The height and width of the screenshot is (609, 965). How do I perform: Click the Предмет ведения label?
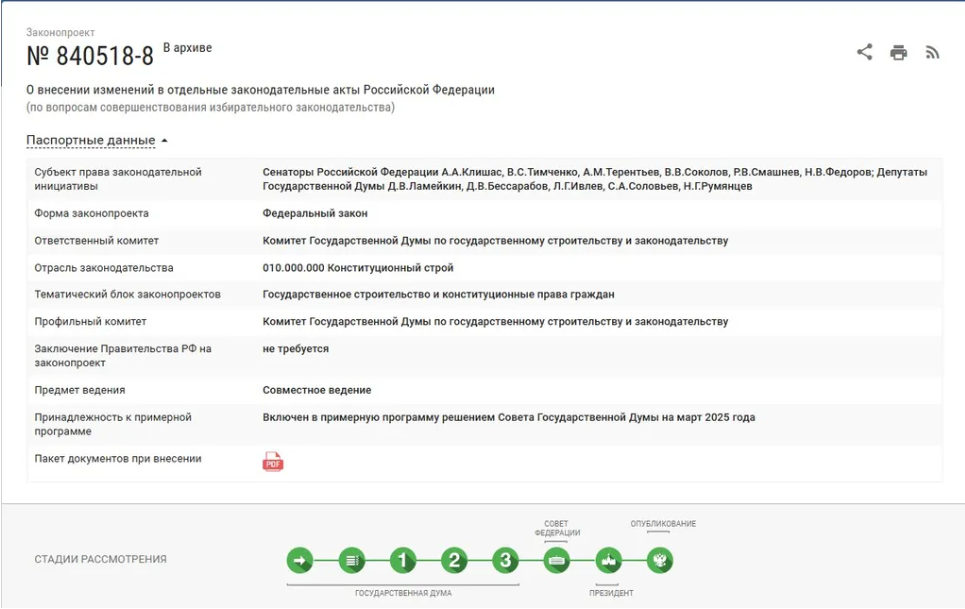point(80,390)
